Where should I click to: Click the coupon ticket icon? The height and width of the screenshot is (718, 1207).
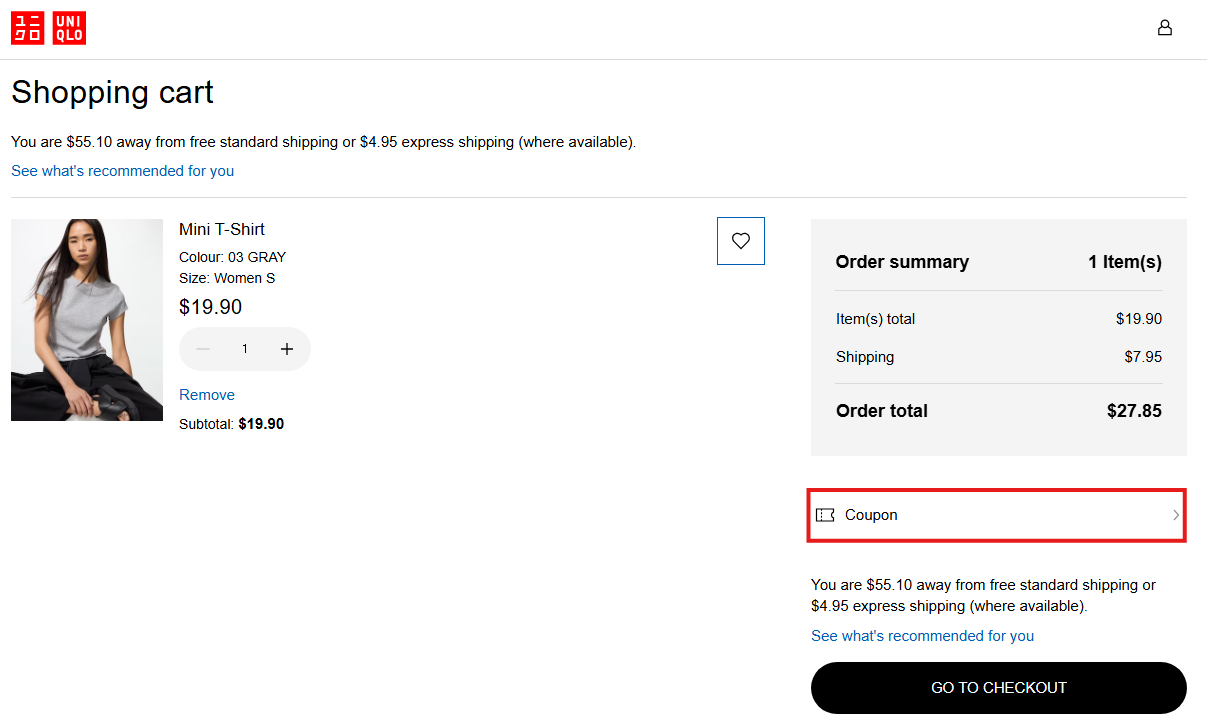825,515
